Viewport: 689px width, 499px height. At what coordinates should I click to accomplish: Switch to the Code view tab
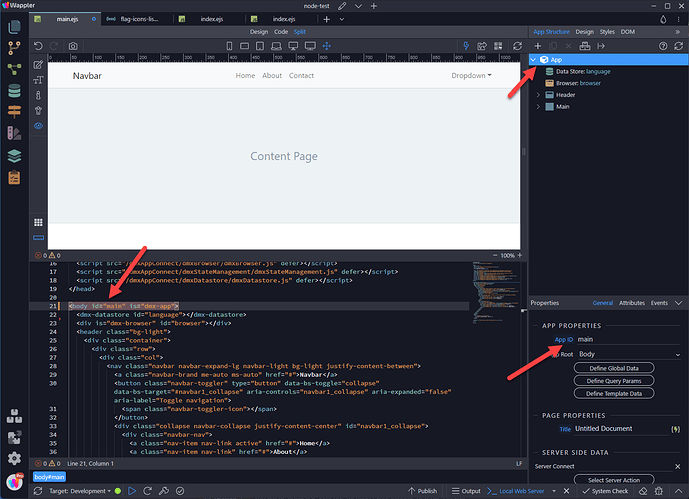point(281,32)
